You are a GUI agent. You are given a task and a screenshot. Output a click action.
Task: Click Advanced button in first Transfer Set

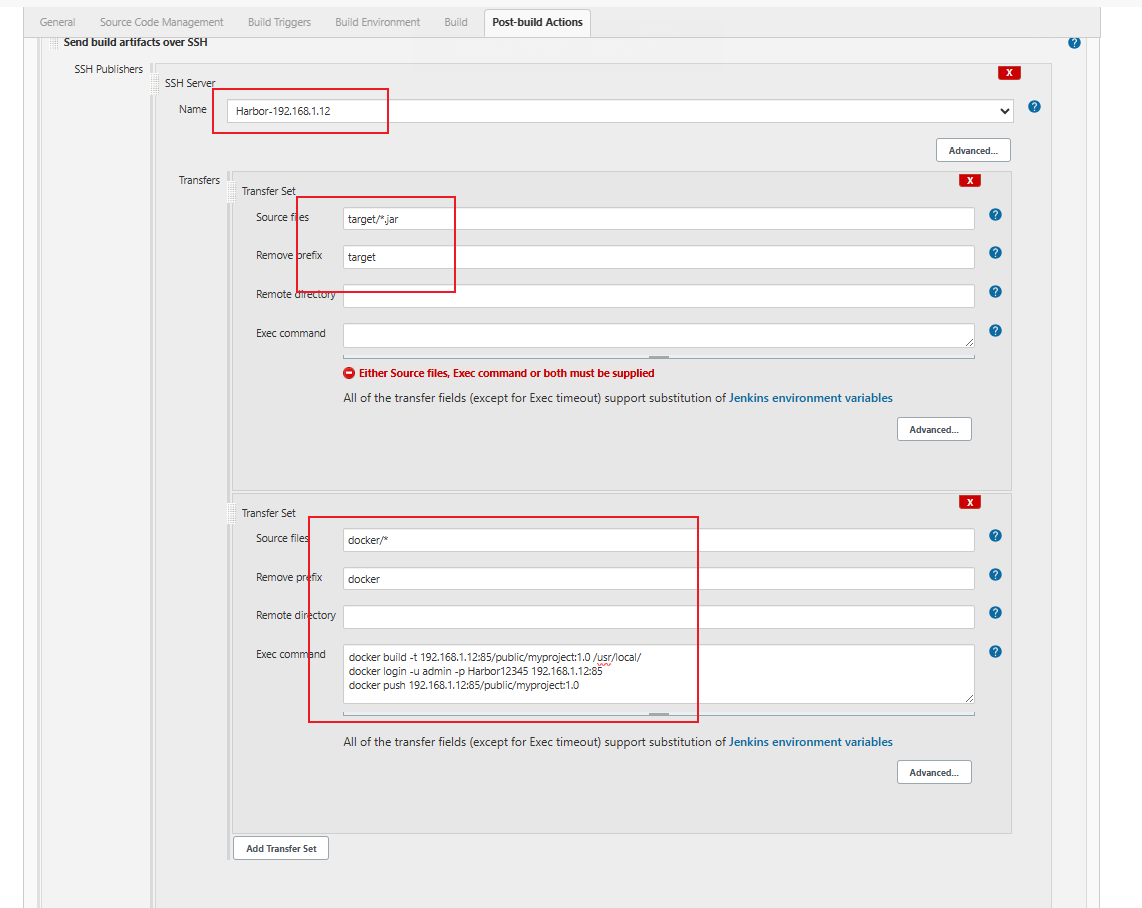click(x=934, y=430)
